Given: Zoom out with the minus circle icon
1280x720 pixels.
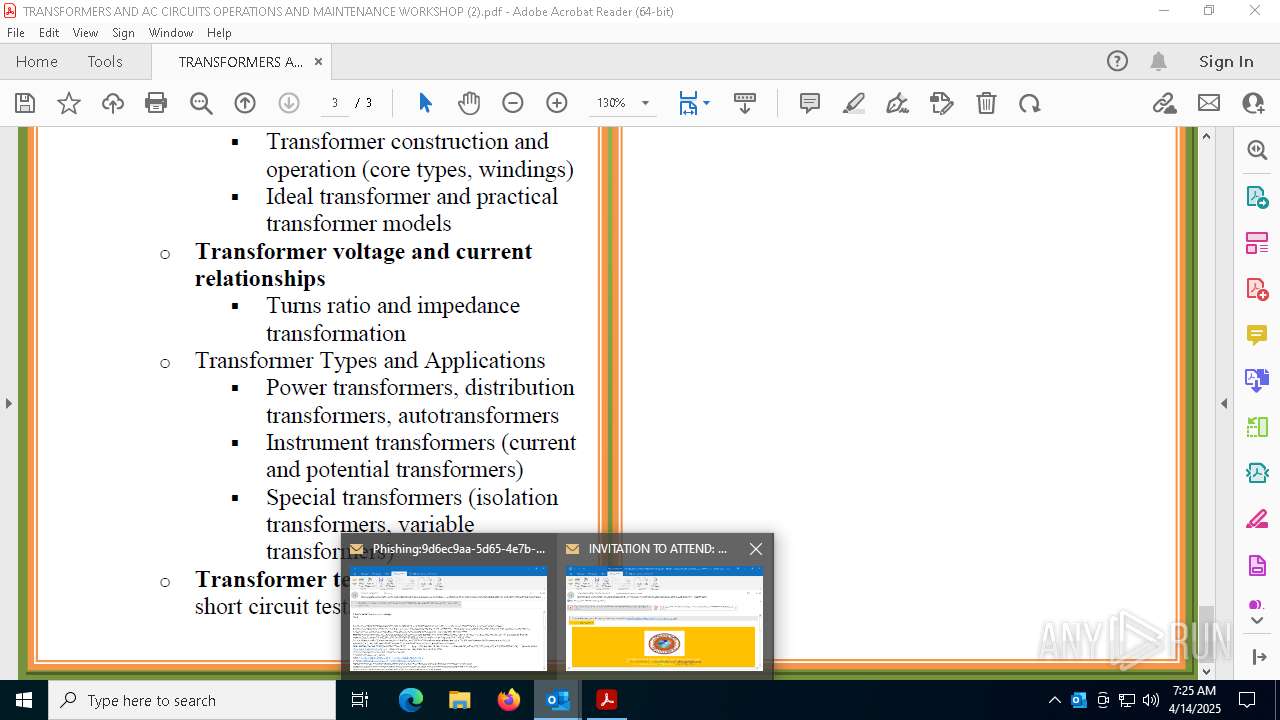Looking at the screenshot, I should (513, 103).
